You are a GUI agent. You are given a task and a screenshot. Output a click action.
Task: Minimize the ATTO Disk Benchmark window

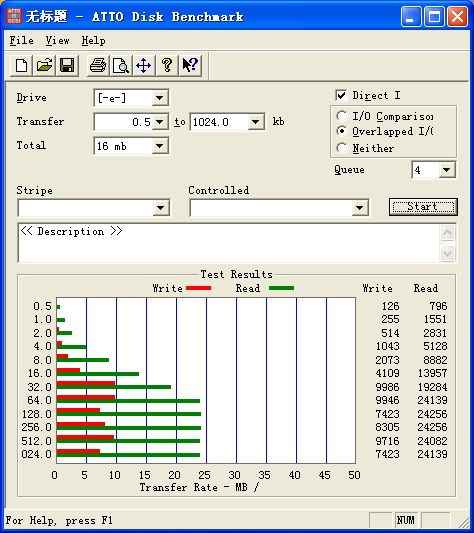(x=411, y=16)
